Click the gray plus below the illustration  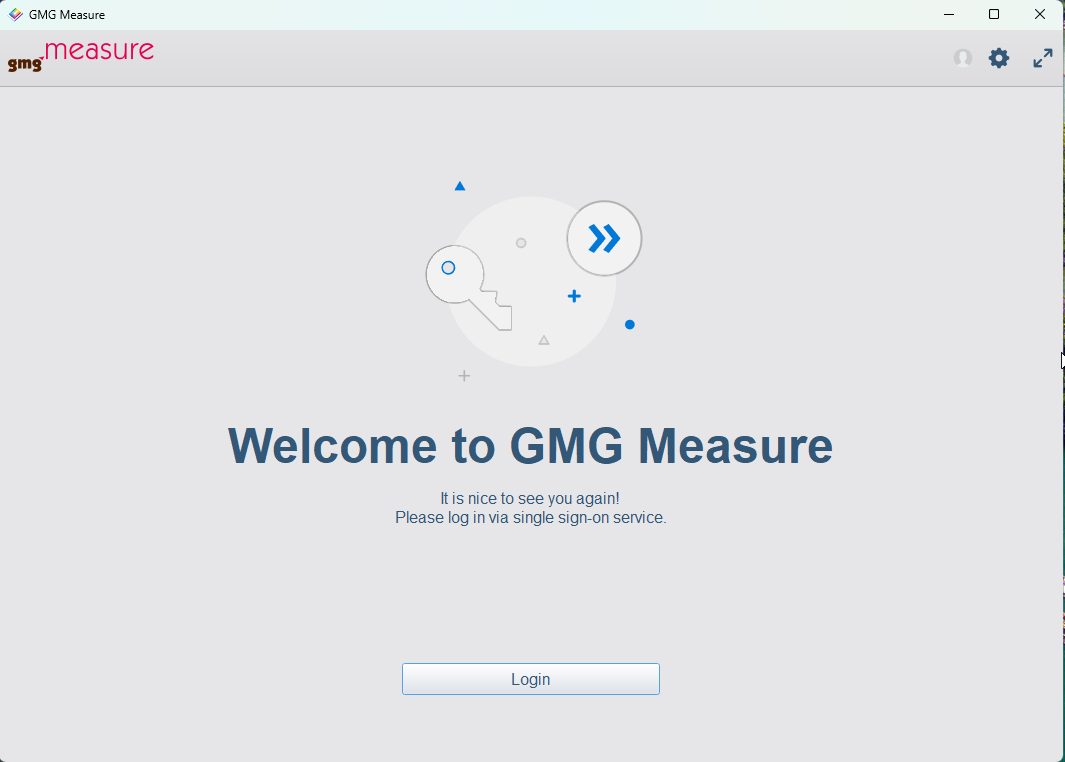(463, 376)
